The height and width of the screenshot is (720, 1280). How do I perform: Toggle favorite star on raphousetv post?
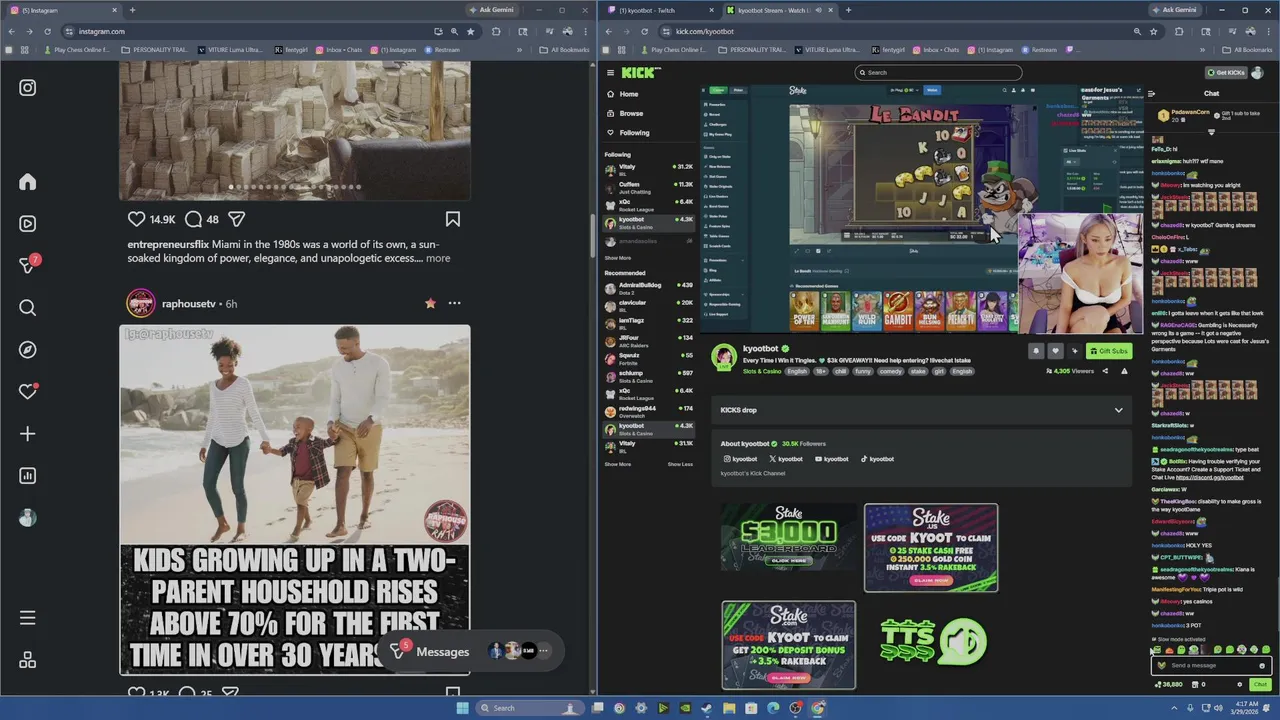[430, 303]
